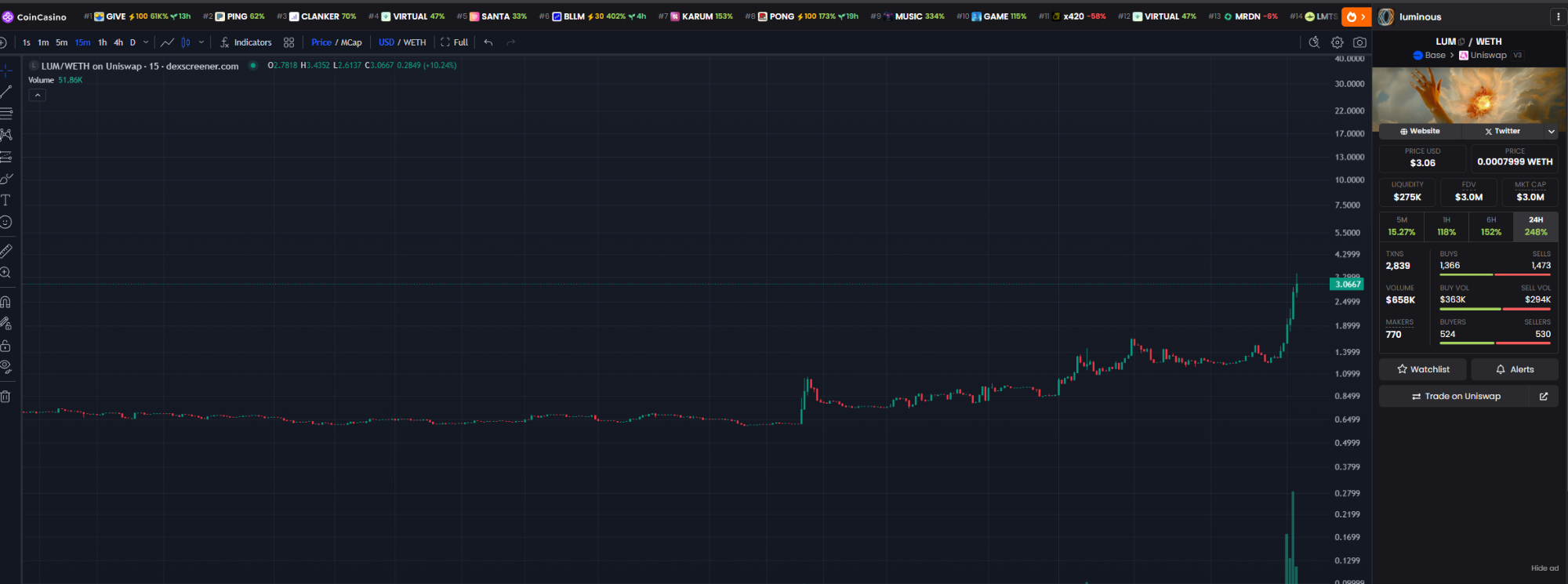The image size is (1568, 584).
Task: Show the 1H price change stats
Action: point(1446,227)
